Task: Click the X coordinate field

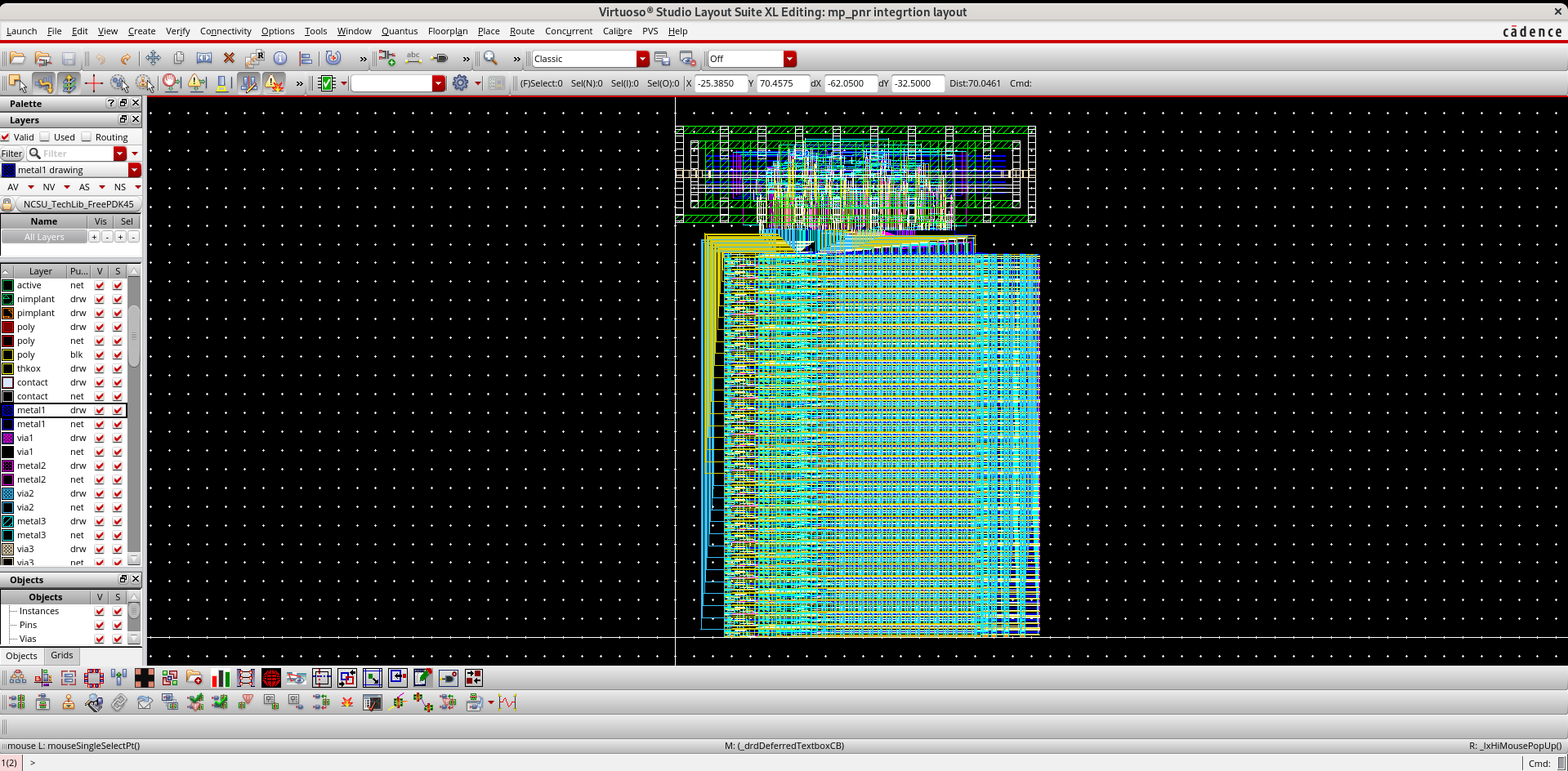Action: tap(721, 83)
